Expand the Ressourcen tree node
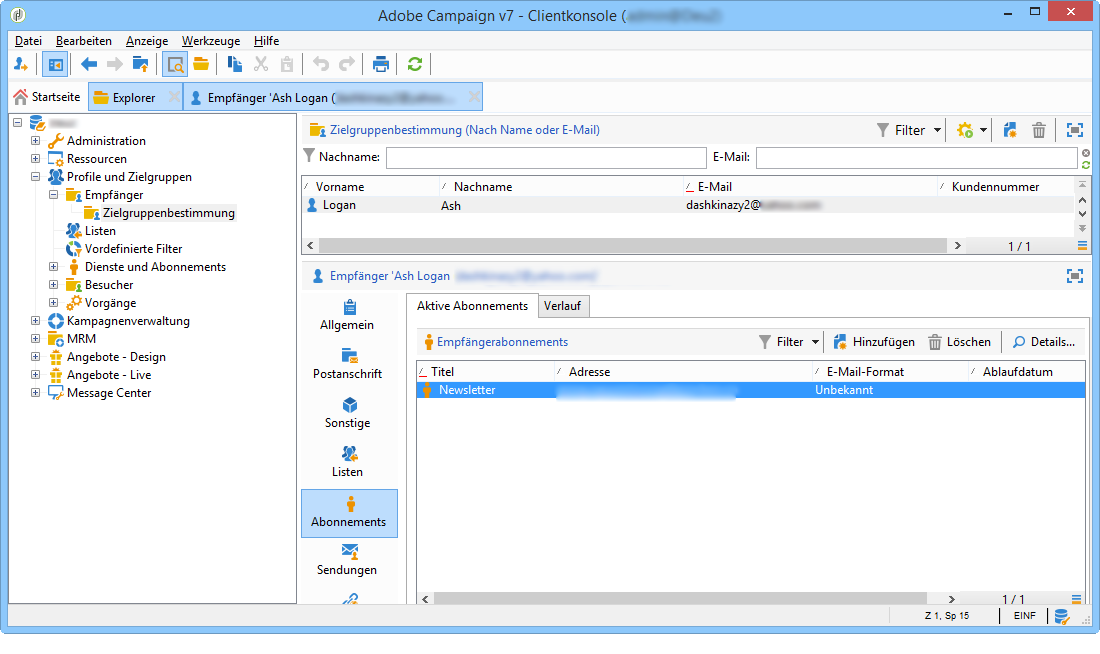This screenshot has height=654, width=1100. coord(35,159)
